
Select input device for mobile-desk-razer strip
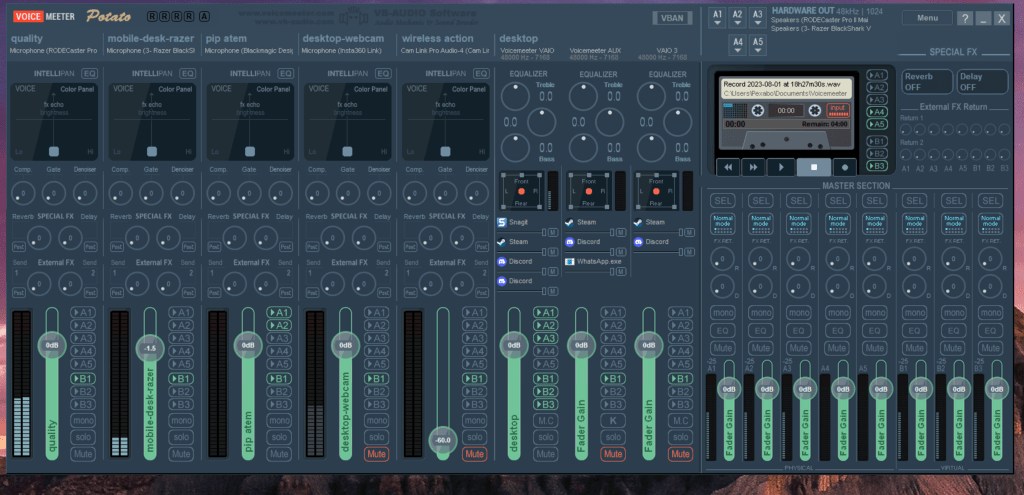[151, 50]
